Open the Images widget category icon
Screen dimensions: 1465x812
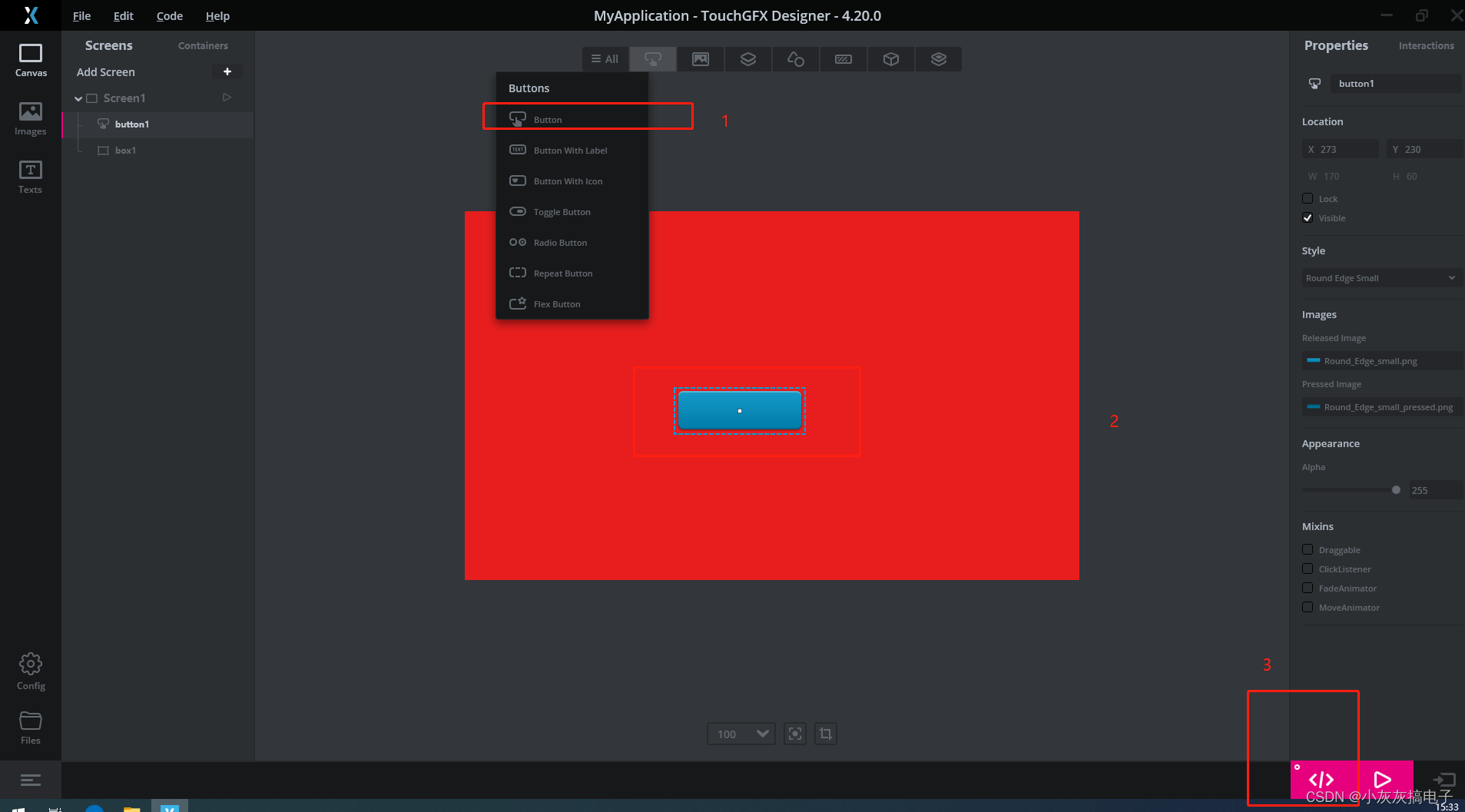click(x=701, y=59)
